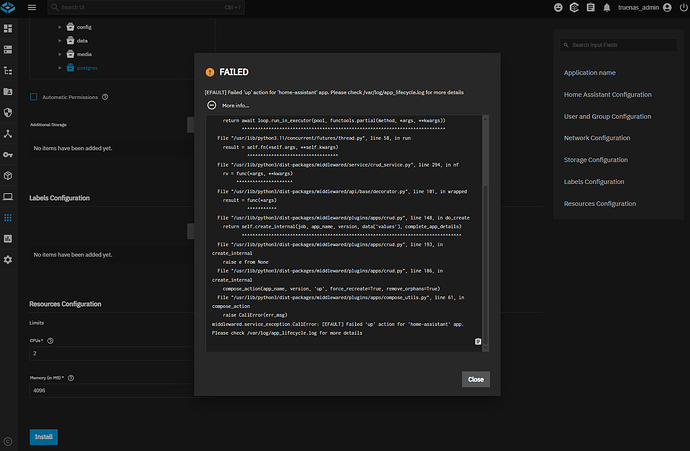
Task: Open Reporting chart icon in sidebar
Action: [x=8, y=238]
